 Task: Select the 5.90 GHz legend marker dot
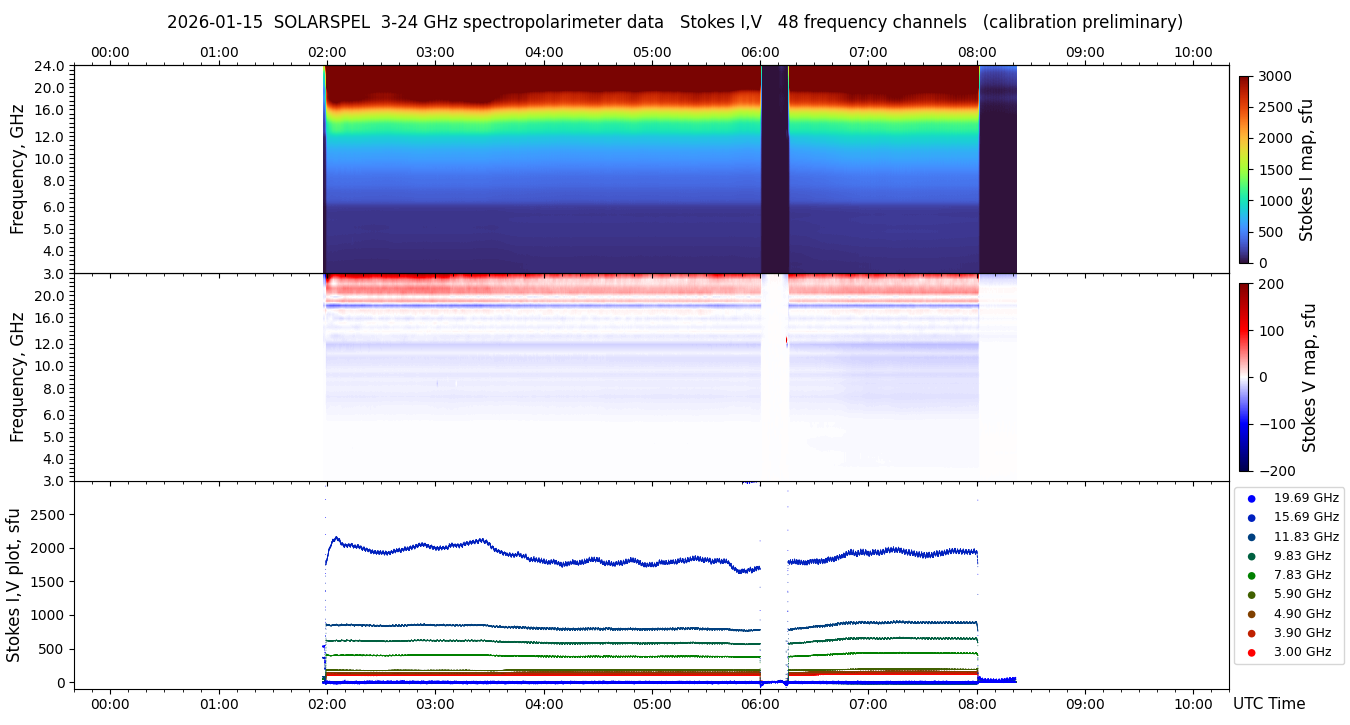point(1251,595)
